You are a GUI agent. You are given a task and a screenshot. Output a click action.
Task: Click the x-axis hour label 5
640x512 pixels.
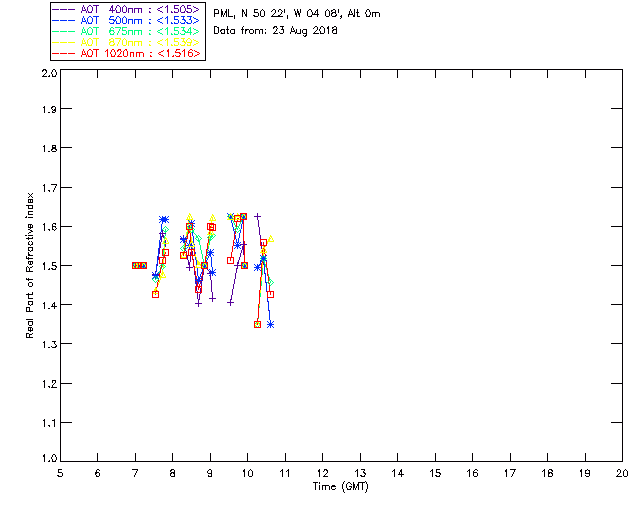tap(60, 473)
